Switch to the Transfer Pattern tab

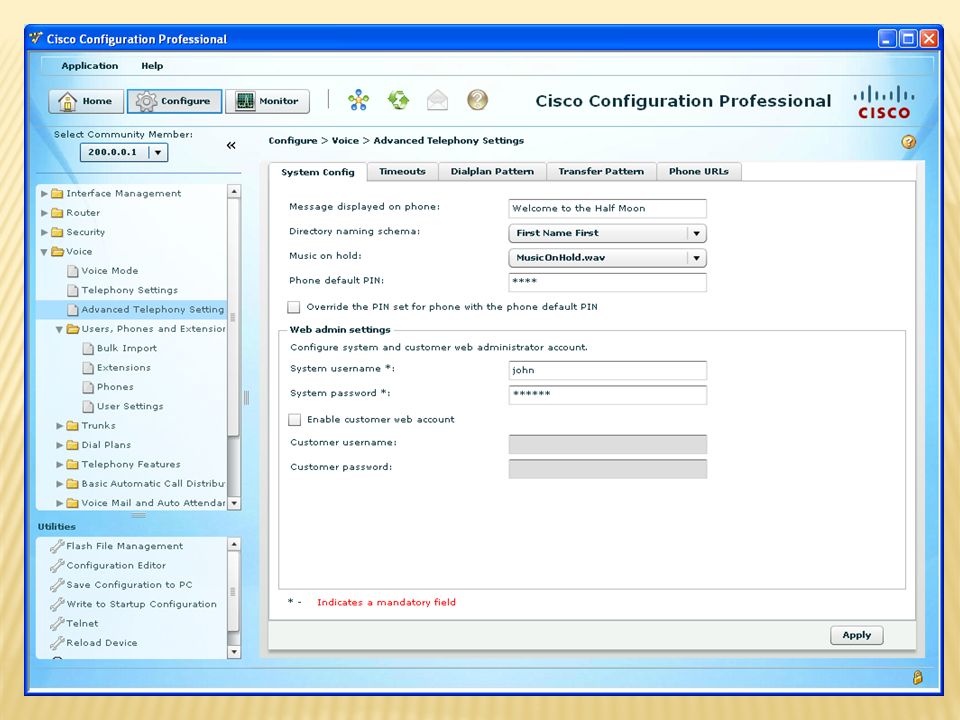coord(601,171)
